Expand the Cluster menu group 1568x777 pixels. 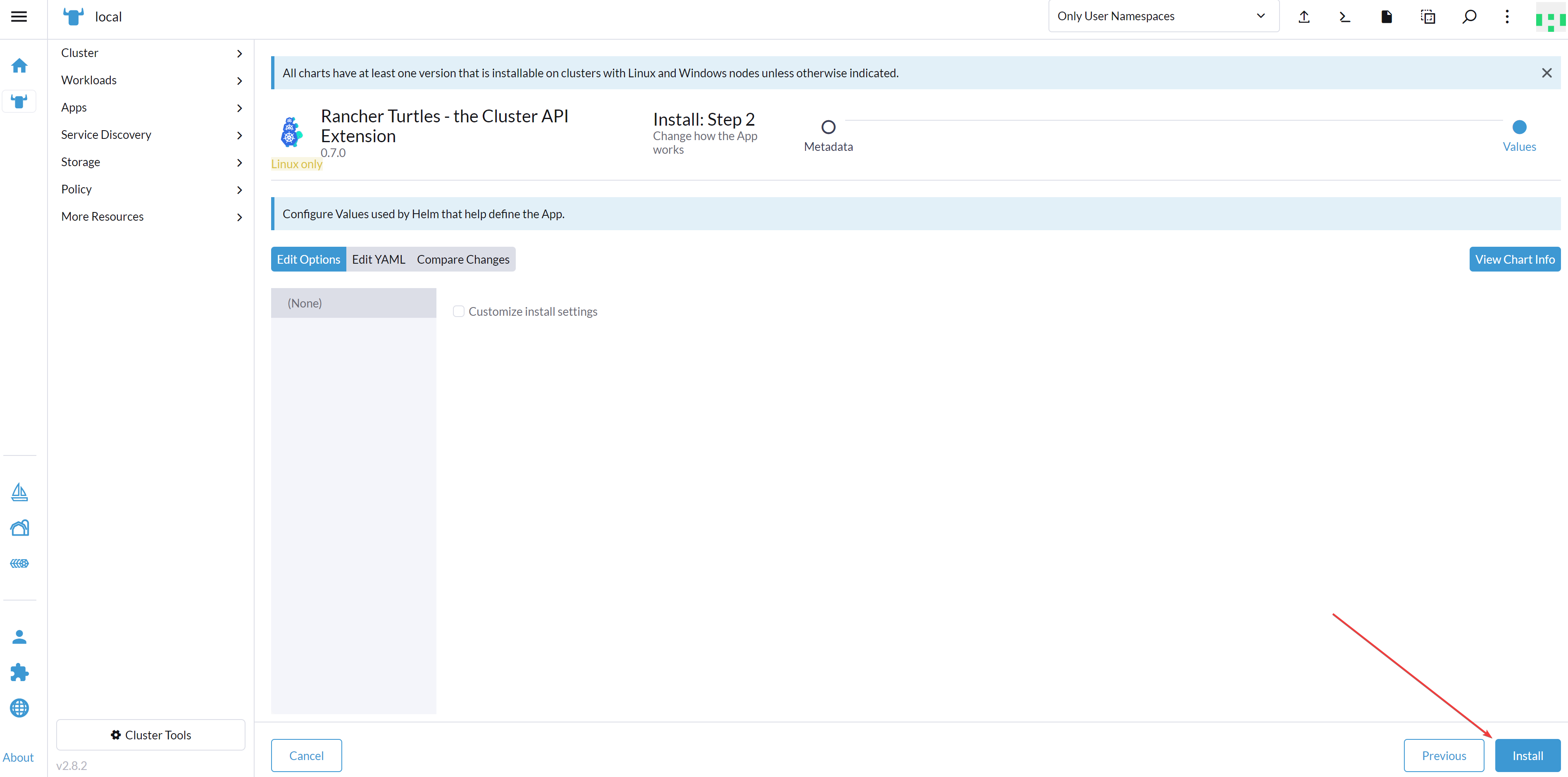pos(151,53)
